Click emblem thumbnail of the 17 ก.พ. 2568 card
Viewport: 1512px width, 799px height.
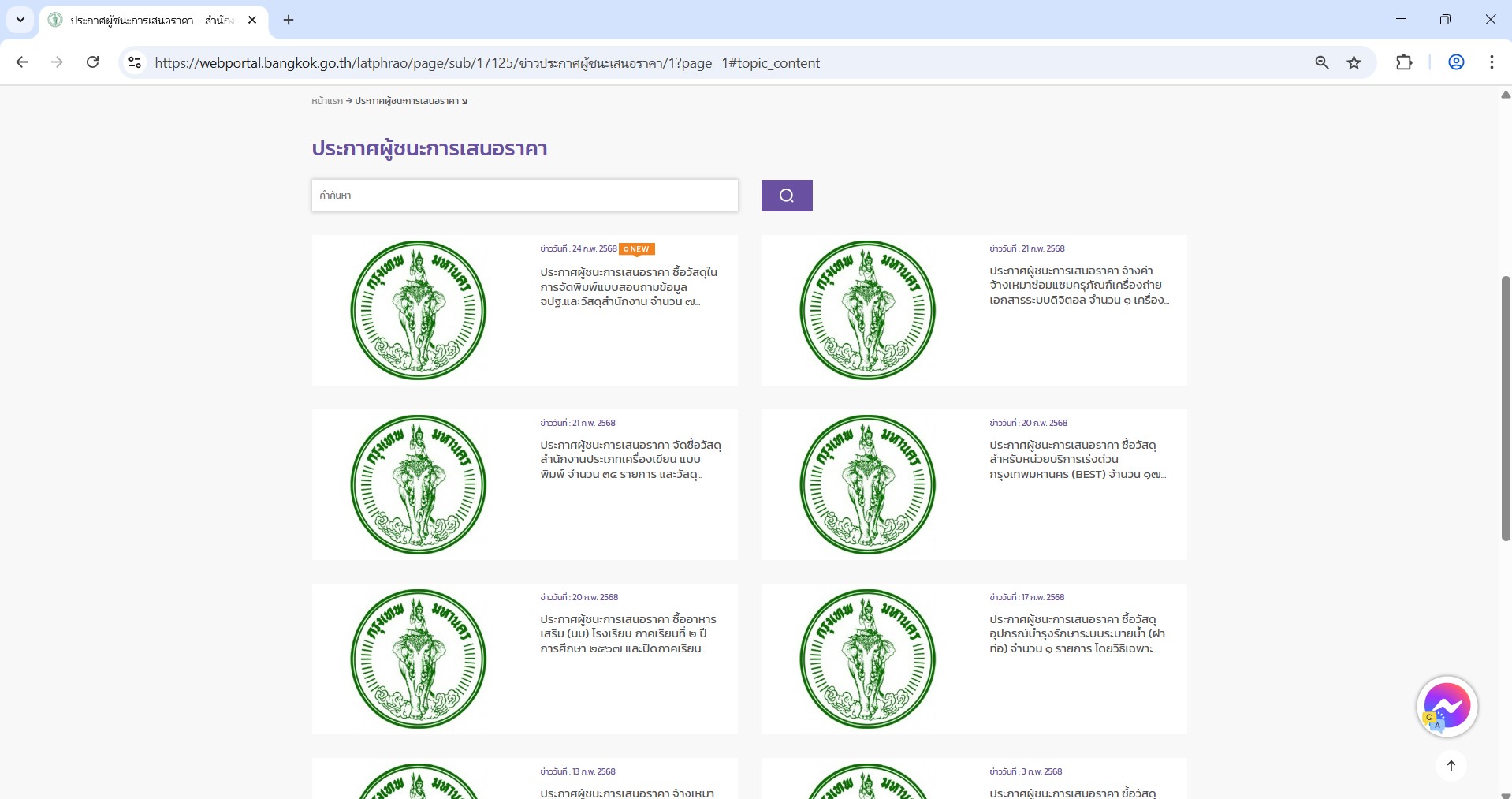pos(867,659)
